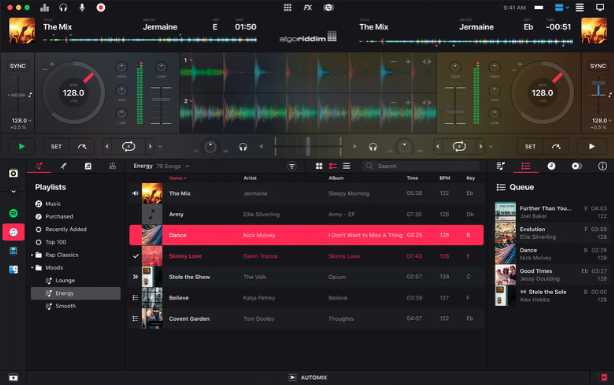Viewport: 614px width, 385px height.
Task: Open the Spotify source in the sidebar
Action: (13, 213)
